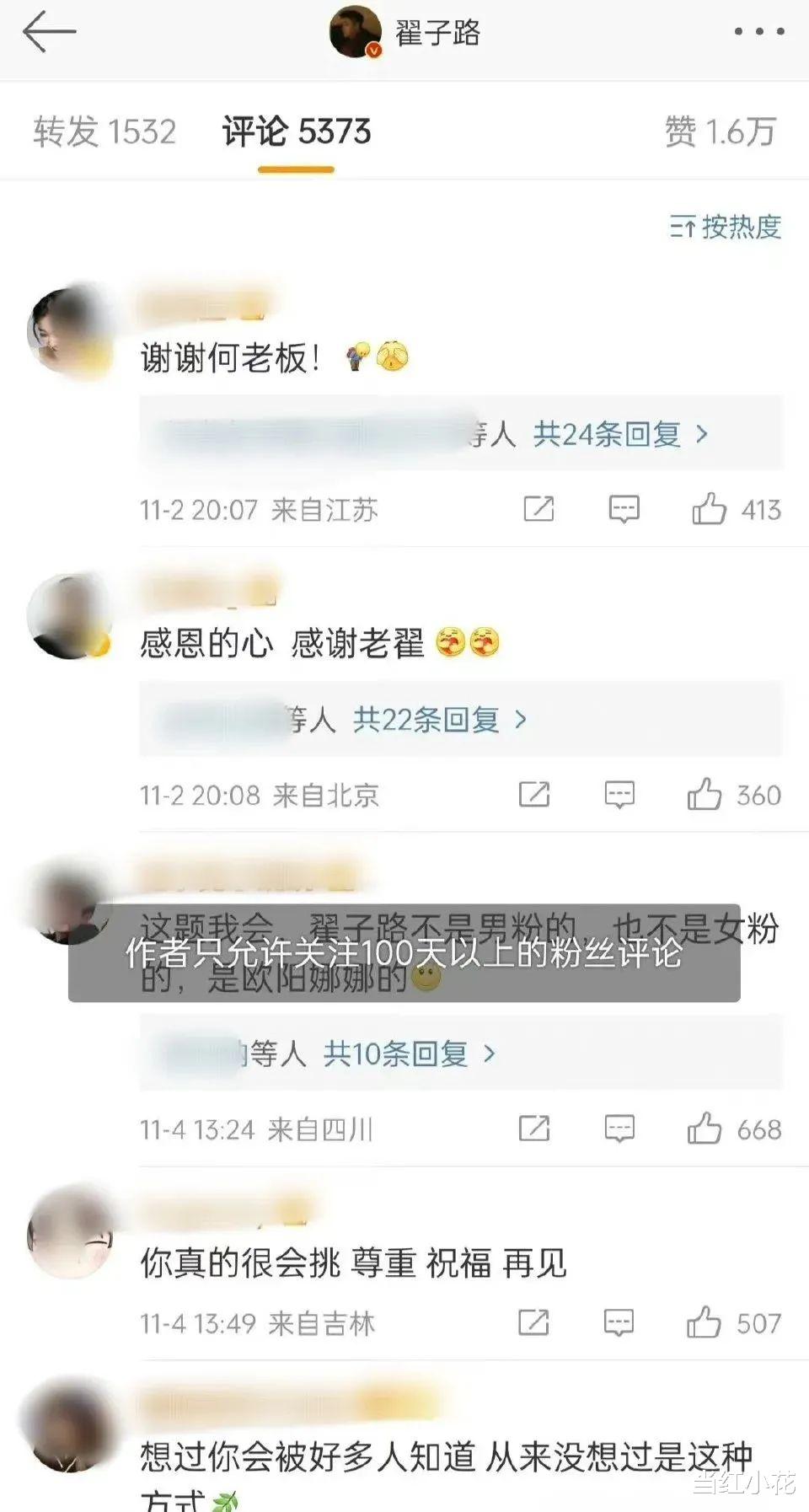
Task: Reply to the 谢谢何老板 comment
Action: pos(624,509)
